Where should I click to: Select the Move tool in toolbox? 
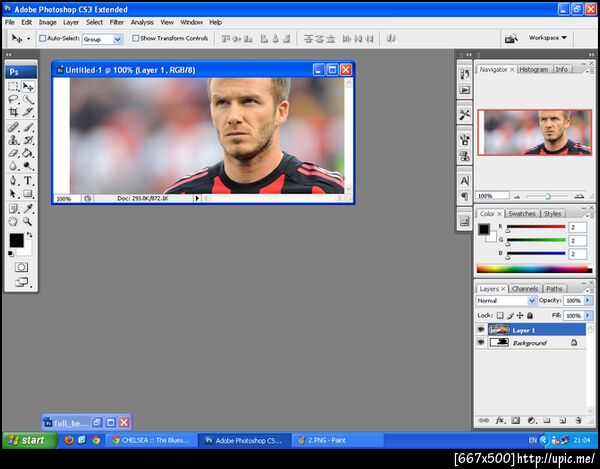click(28, 87)
